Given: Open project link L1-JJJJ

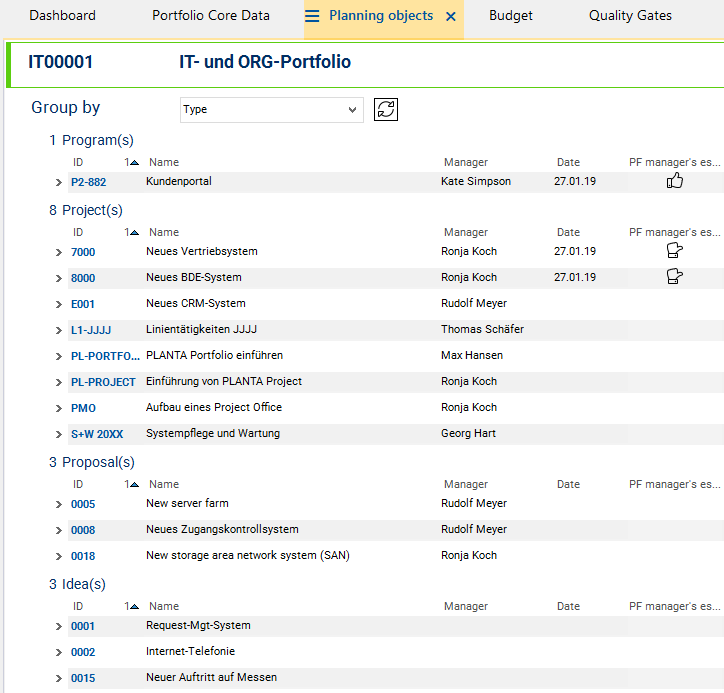Looking at the screenshot, I should (91, 330).
